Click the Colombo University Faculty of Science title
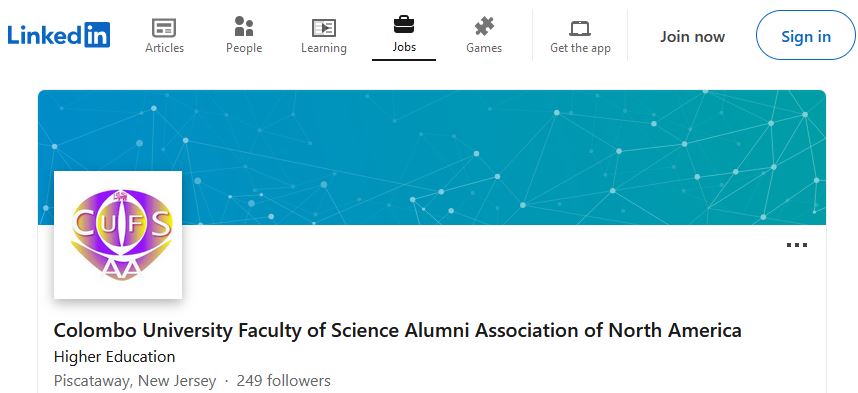Viewport: 858px width, 393px height. (x=398, y=331)
